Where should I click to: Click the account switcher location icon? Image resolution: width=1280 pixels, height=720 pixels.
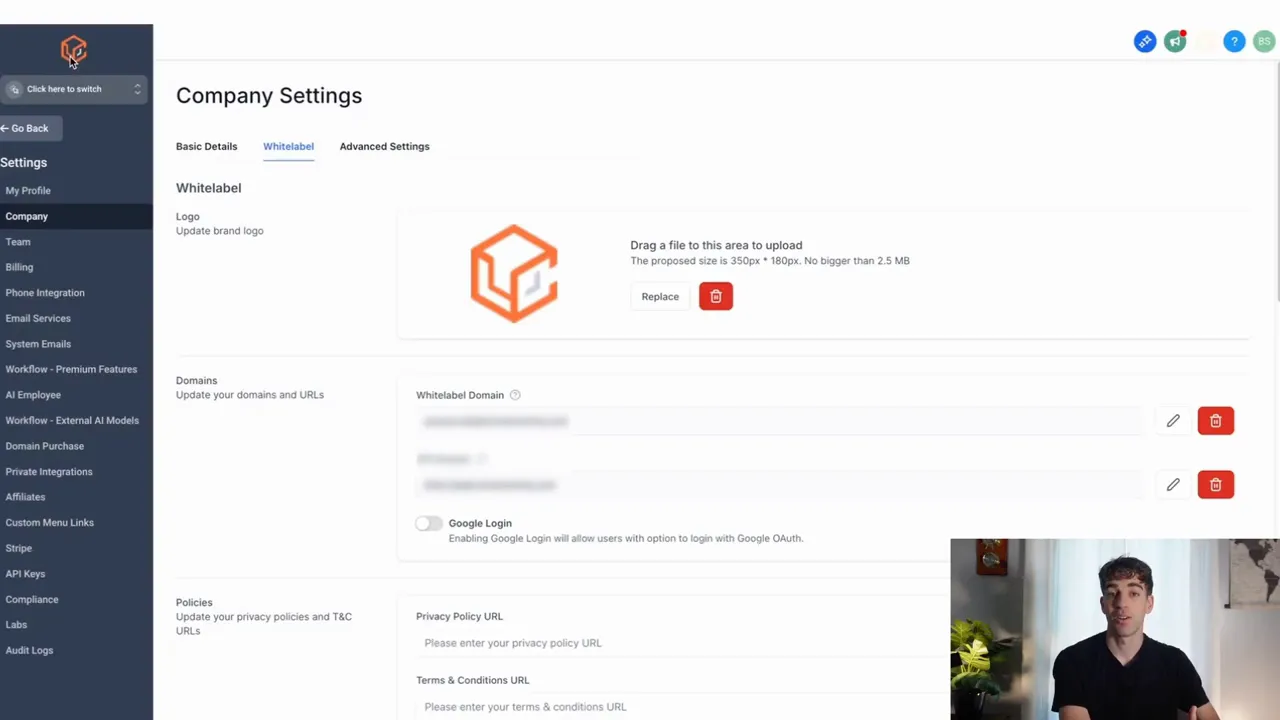(14, 89)
